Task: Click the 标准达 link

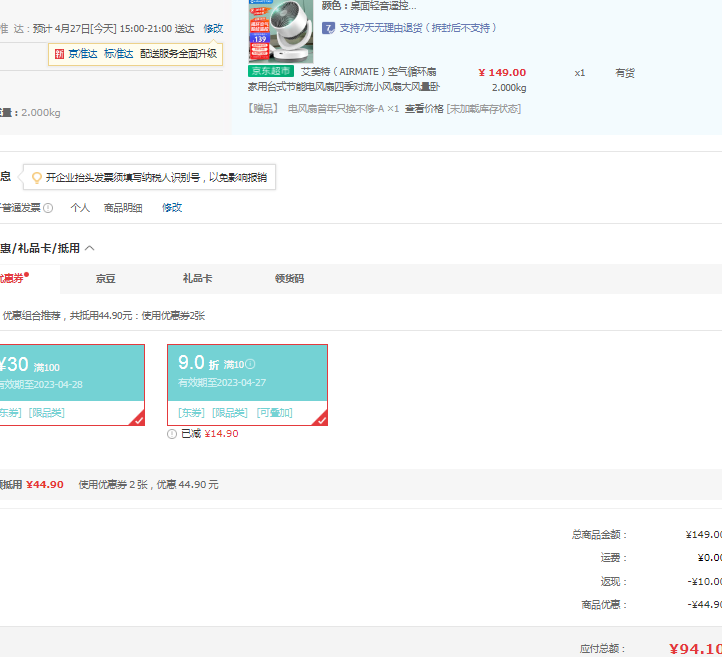Action: pyautogui.click(x=119, y=54)
